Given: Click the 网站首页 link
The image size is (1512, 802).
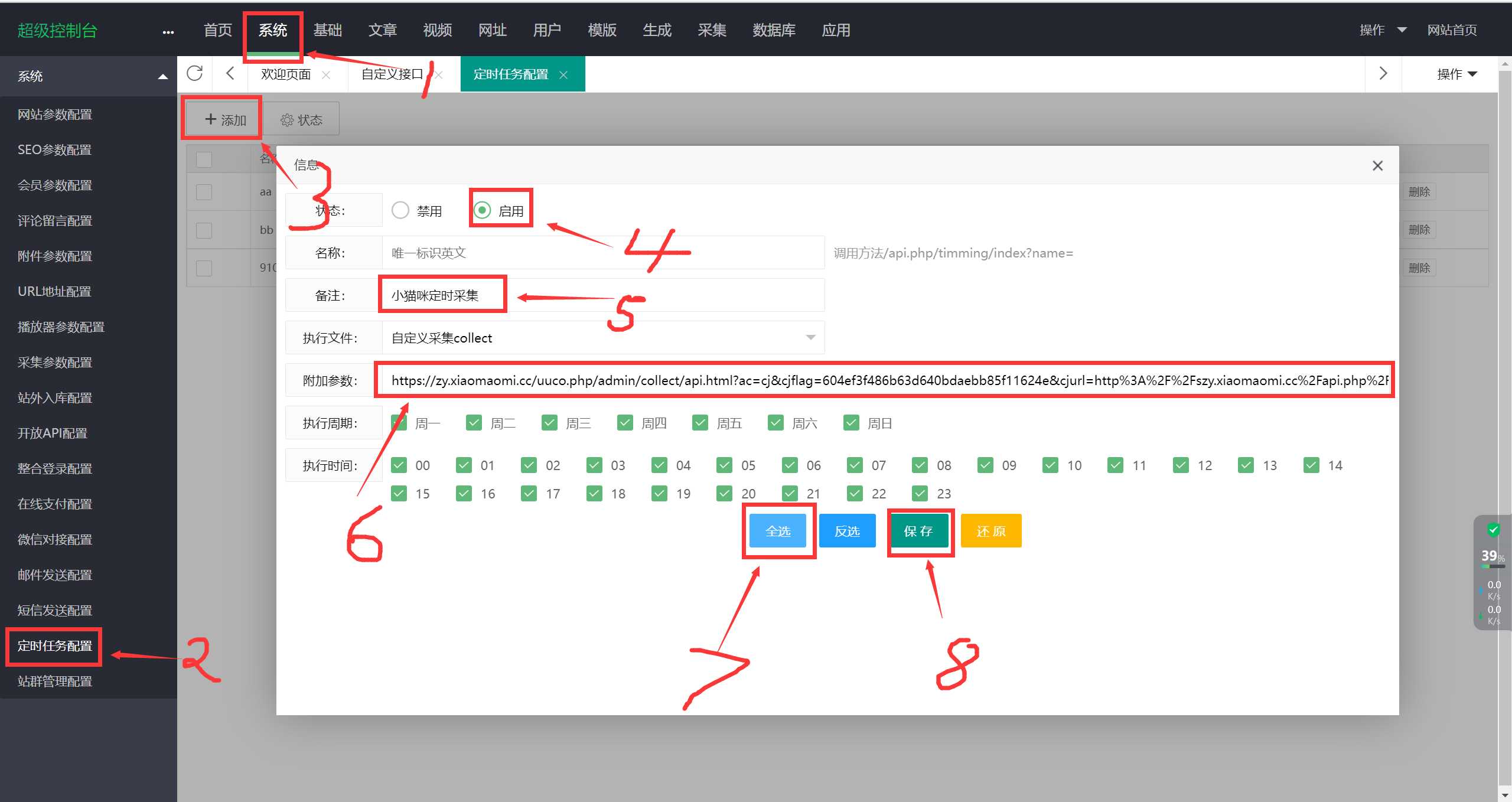Looking at the screenshot, I should (1452, 30).
